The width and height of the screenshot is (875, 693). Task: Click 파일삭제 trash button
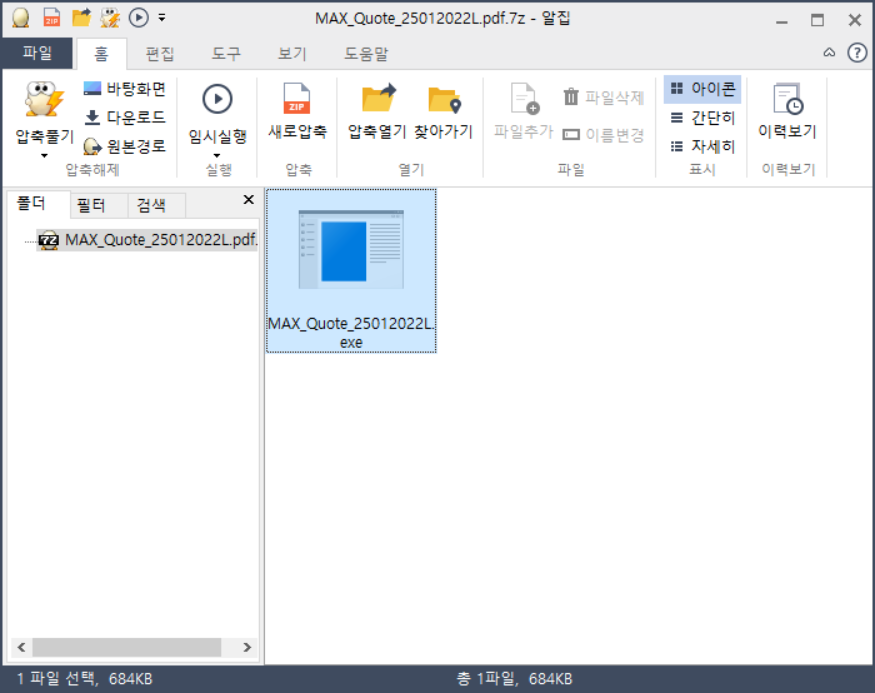pyautogui.click(x=603, y=97)
